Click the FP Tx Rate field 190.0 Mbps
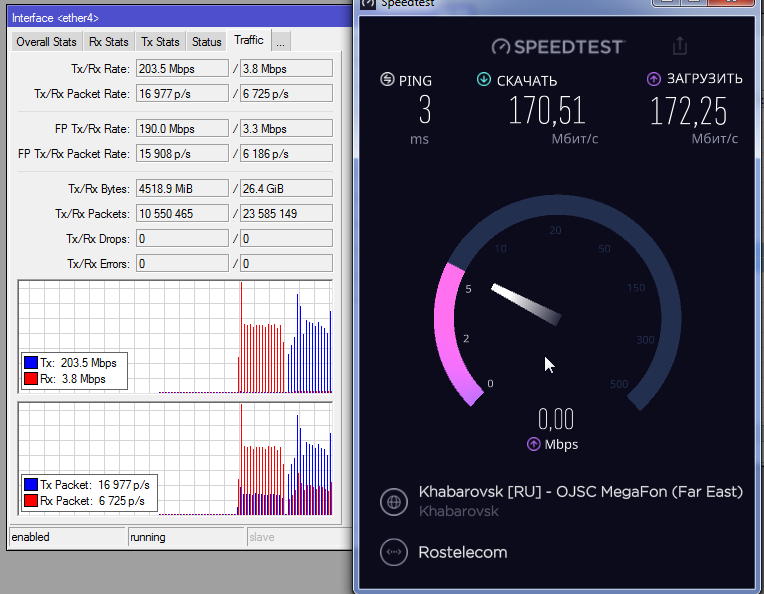 pyautogui.click(x=182, y=129)
